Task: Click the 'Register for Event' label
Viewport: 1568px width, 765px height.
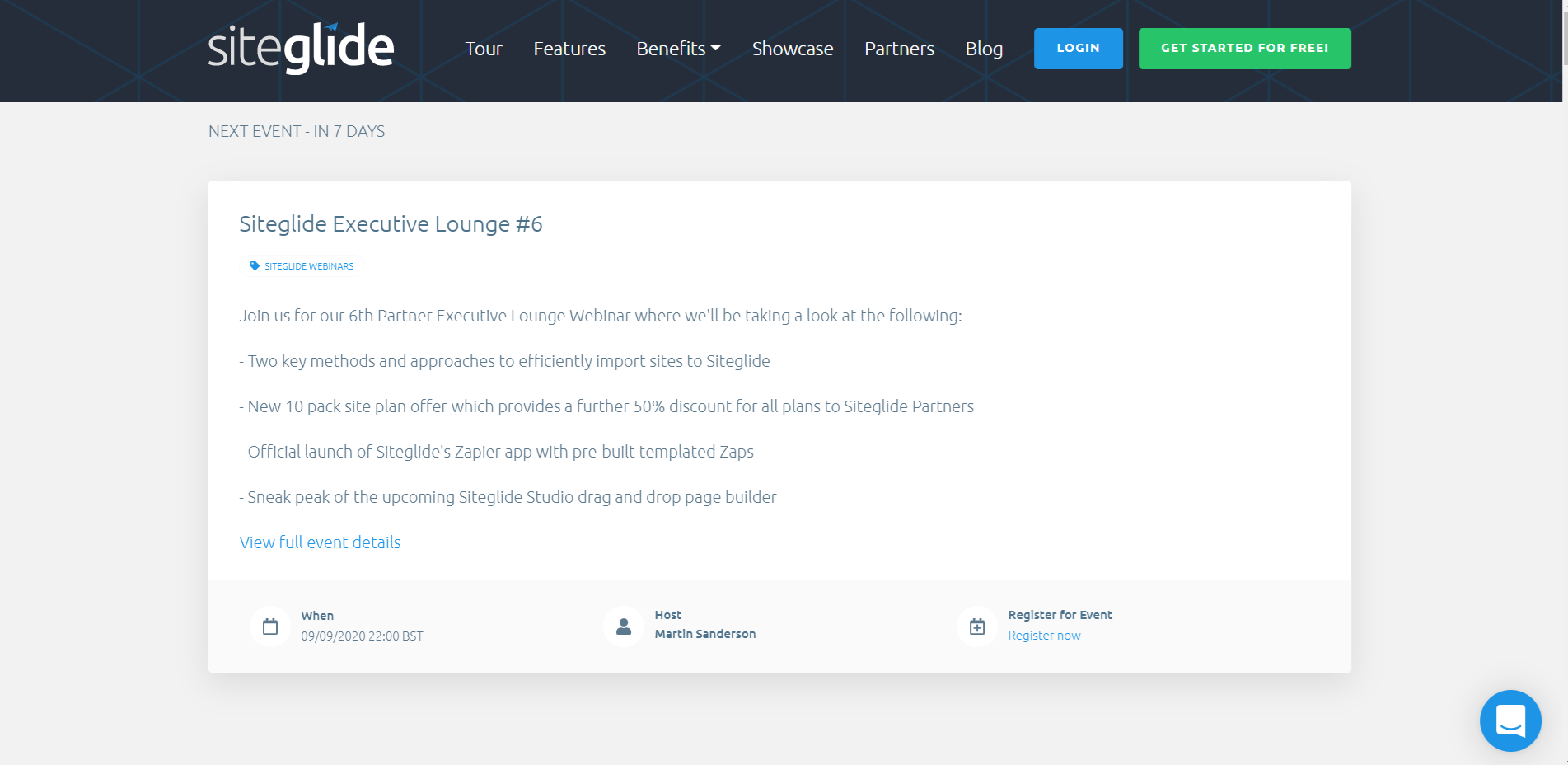Action: pyautogui.click(x=1060, y=615)
